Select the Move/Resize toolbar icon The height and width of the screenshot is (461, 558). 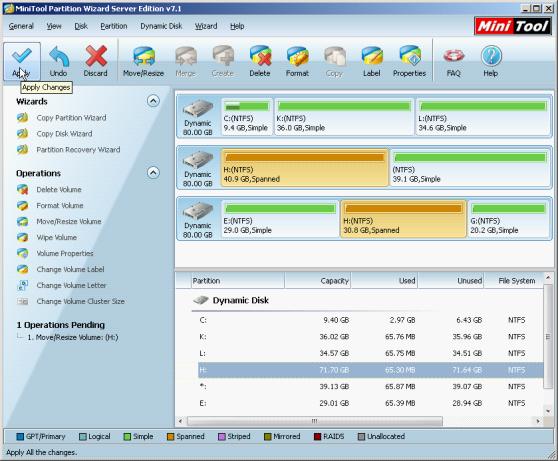[x=143, y=57]
